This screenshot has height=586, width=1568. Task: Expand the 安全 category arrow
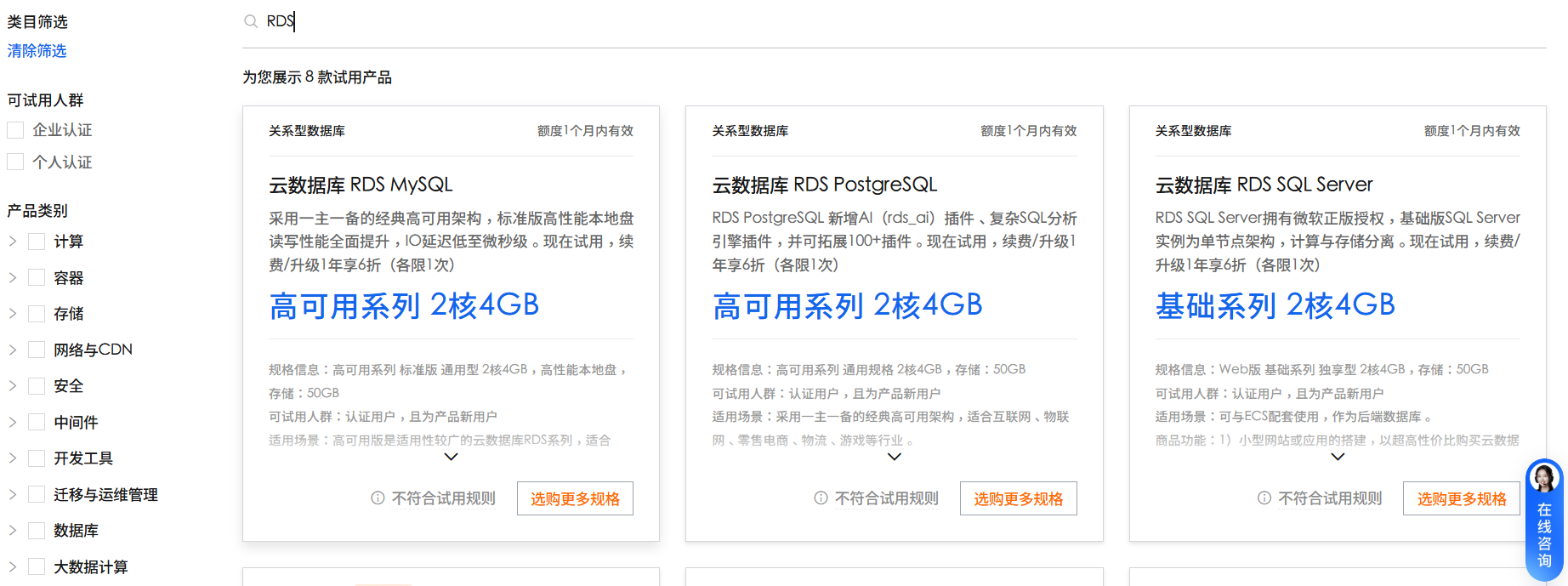[x=13, y=386]
